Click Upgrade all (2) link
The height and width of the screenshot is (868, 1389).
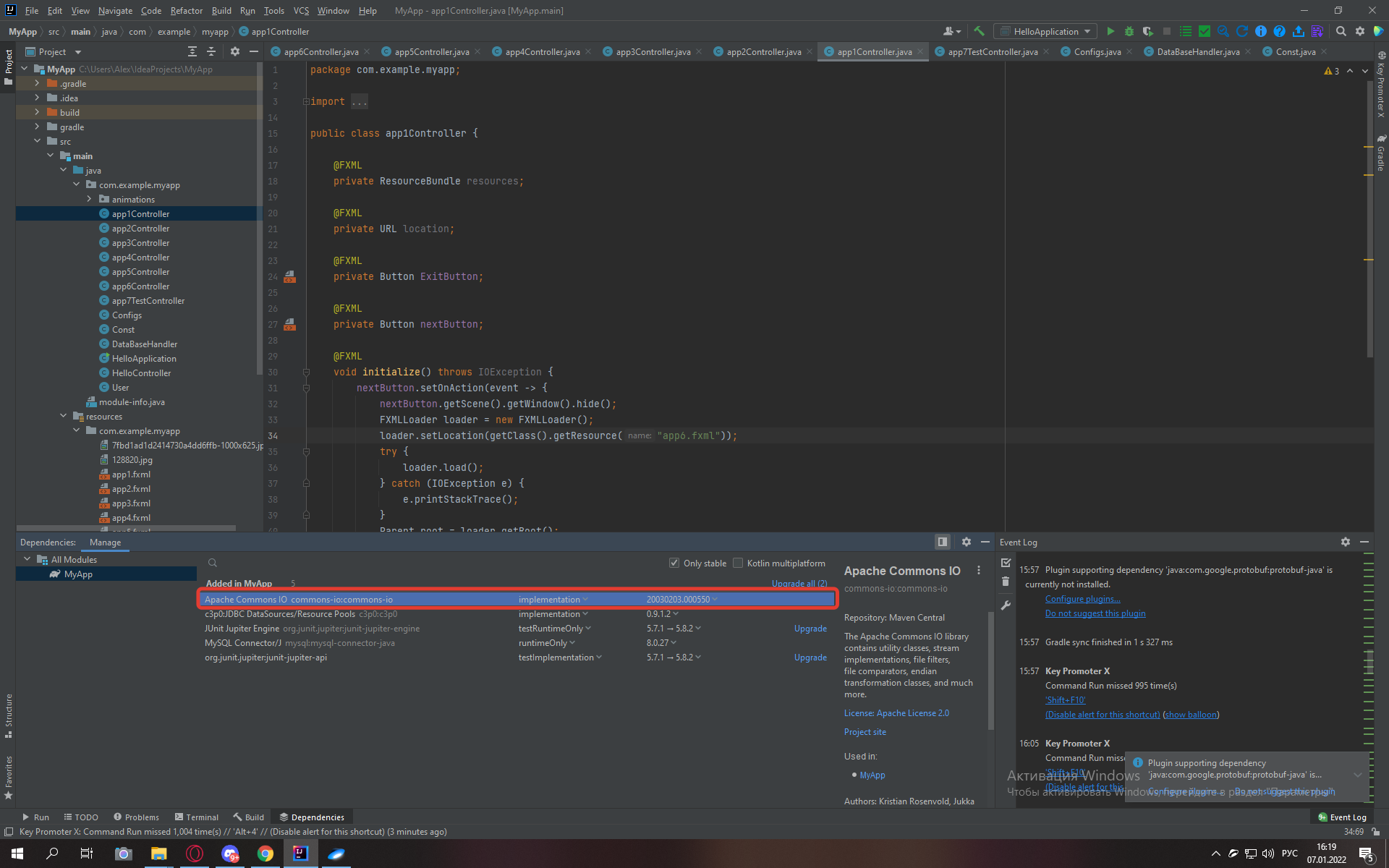point(799,583)
